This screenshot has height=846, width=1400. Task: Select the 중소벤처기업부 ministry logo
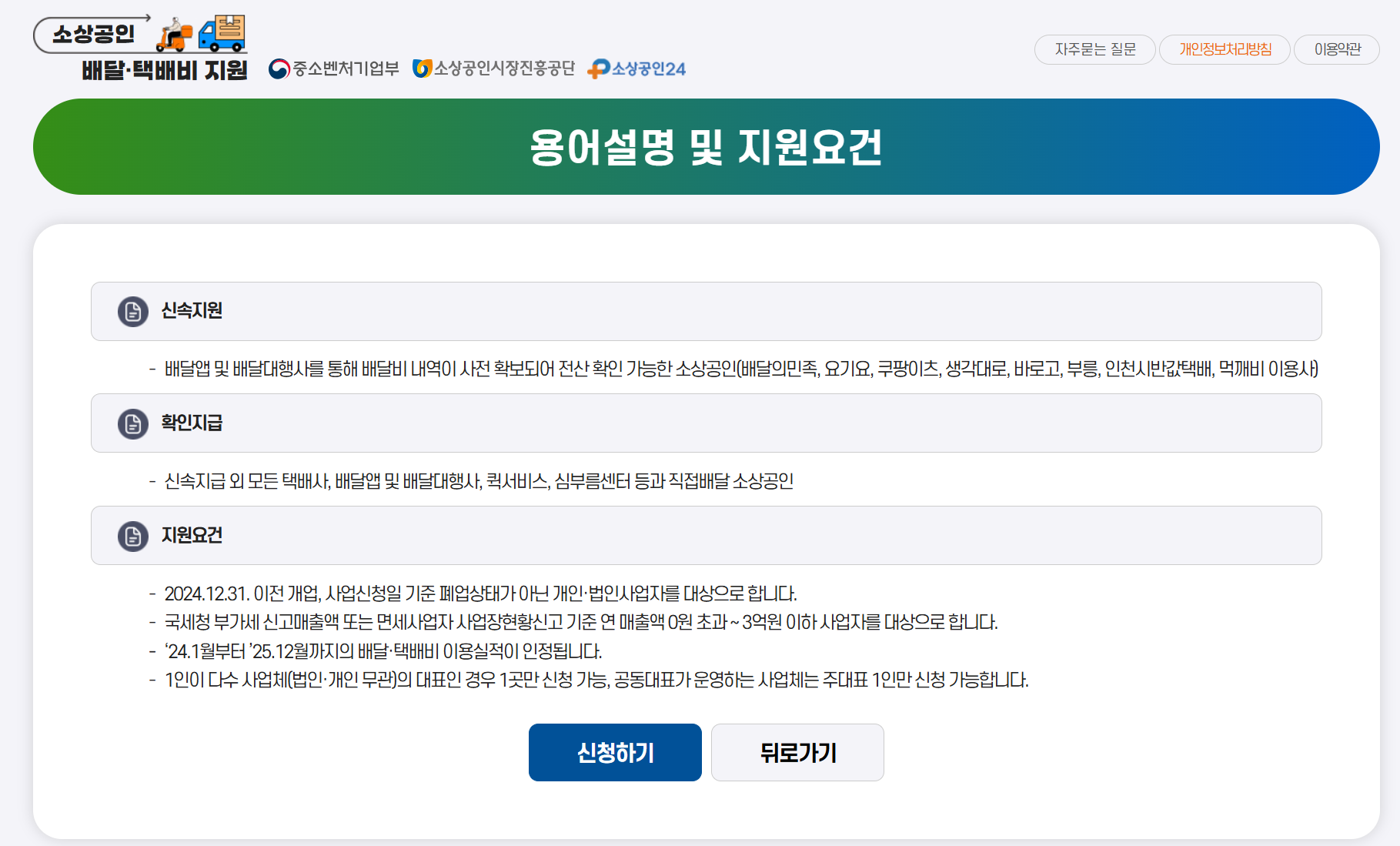click(335, 69)
